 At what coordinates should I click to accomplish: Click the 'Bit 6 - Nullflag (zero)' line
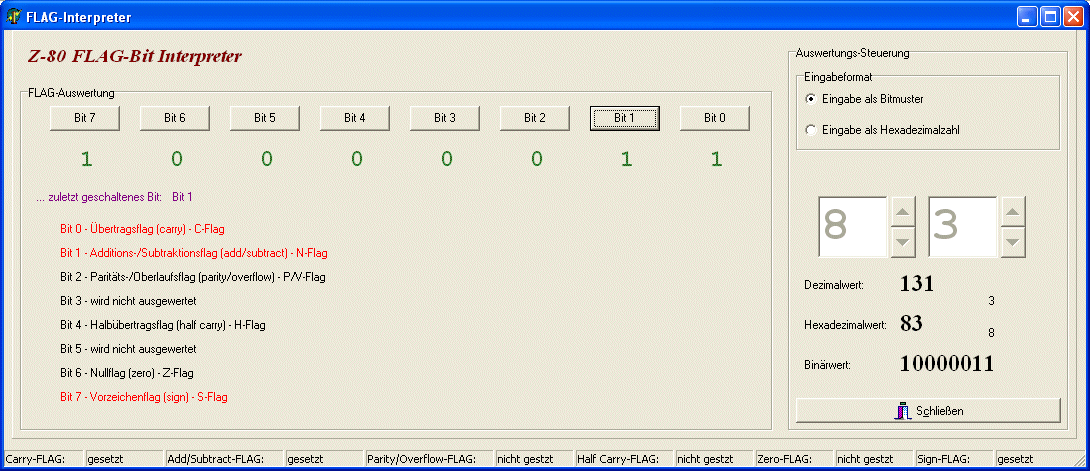[x=127, y=373]
